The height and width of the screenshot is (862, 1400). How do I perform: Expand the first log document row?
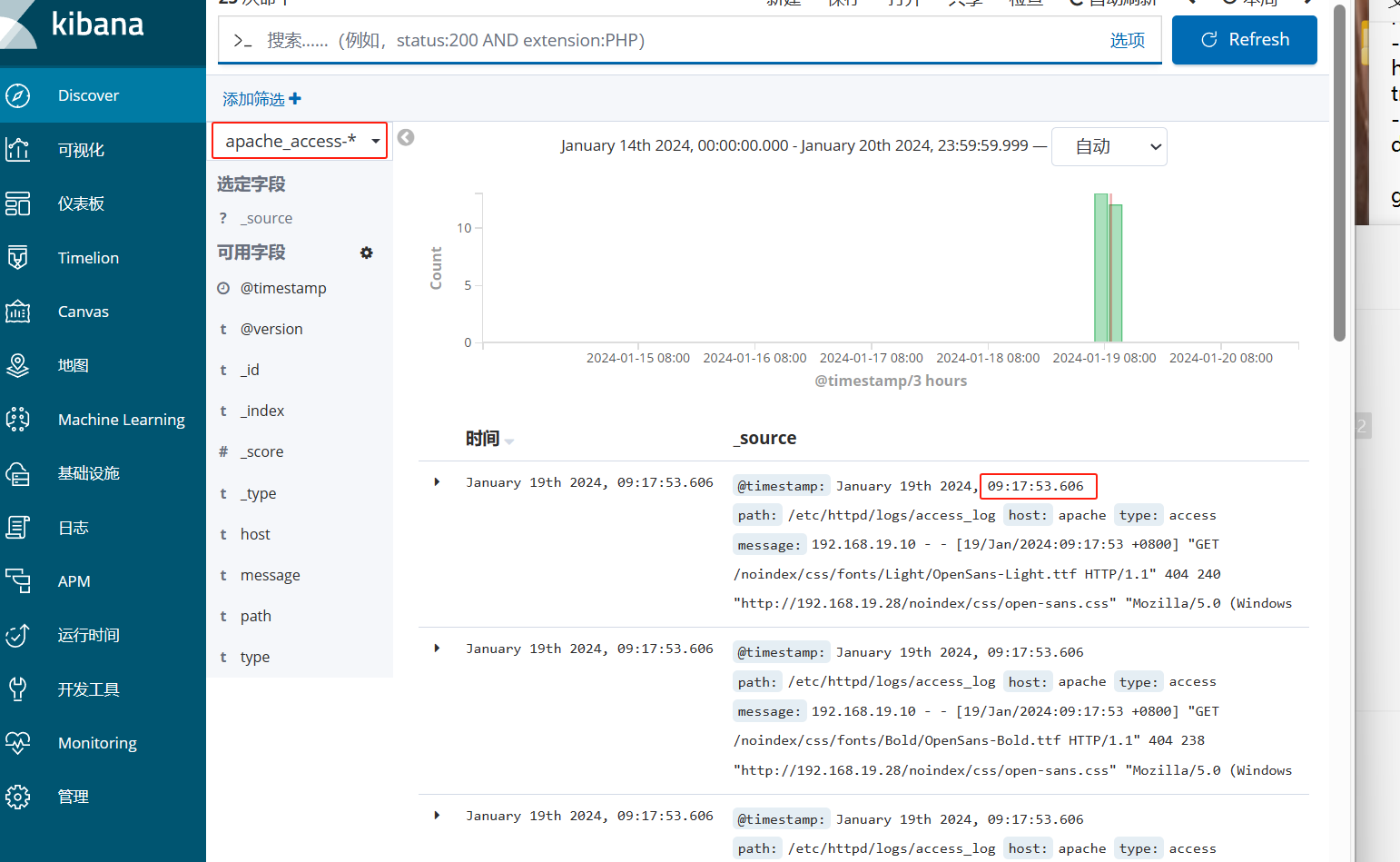click(x=437, y=482)
